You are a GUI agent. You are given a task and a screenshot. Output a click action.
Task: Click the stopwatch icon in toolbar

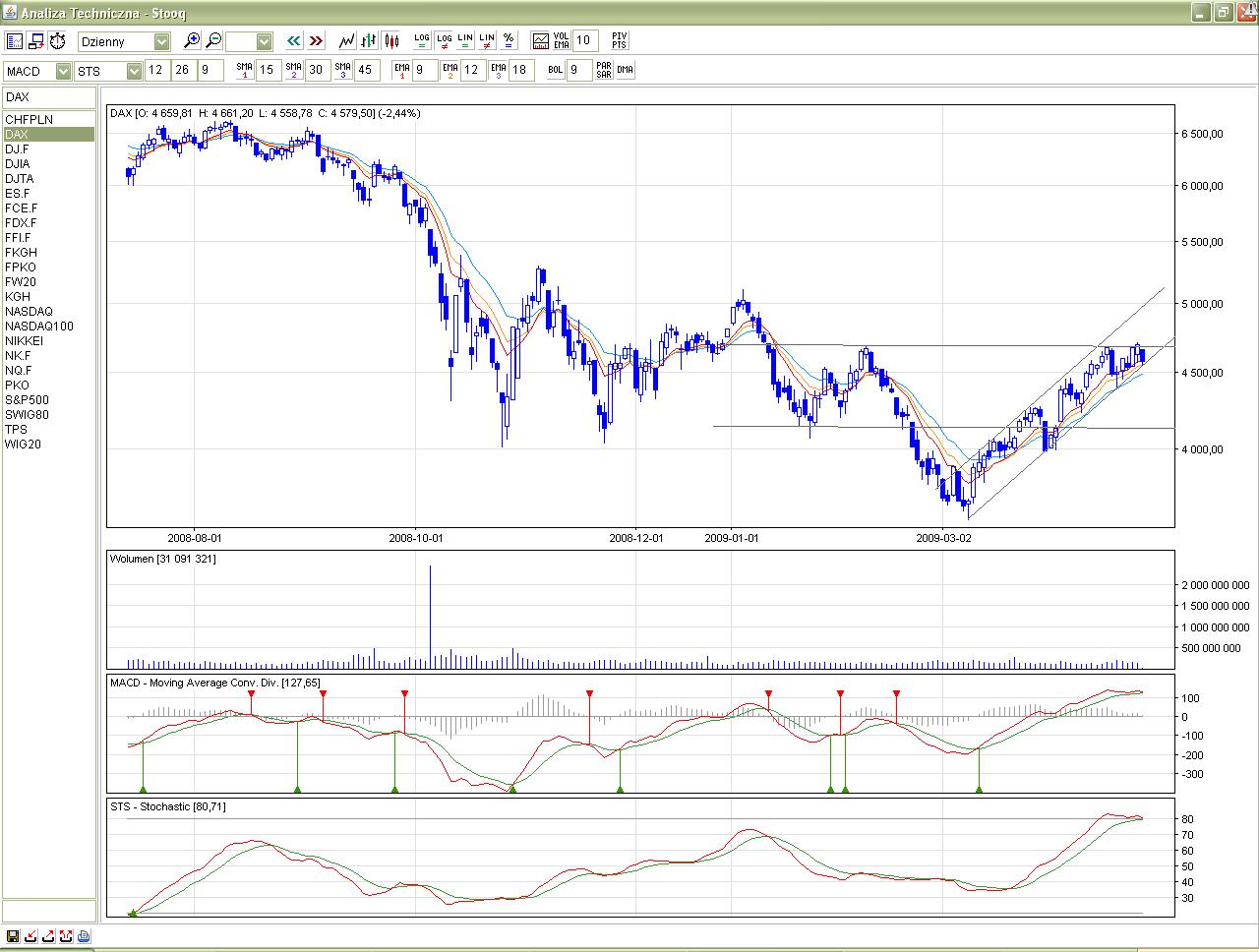point(58,41)
